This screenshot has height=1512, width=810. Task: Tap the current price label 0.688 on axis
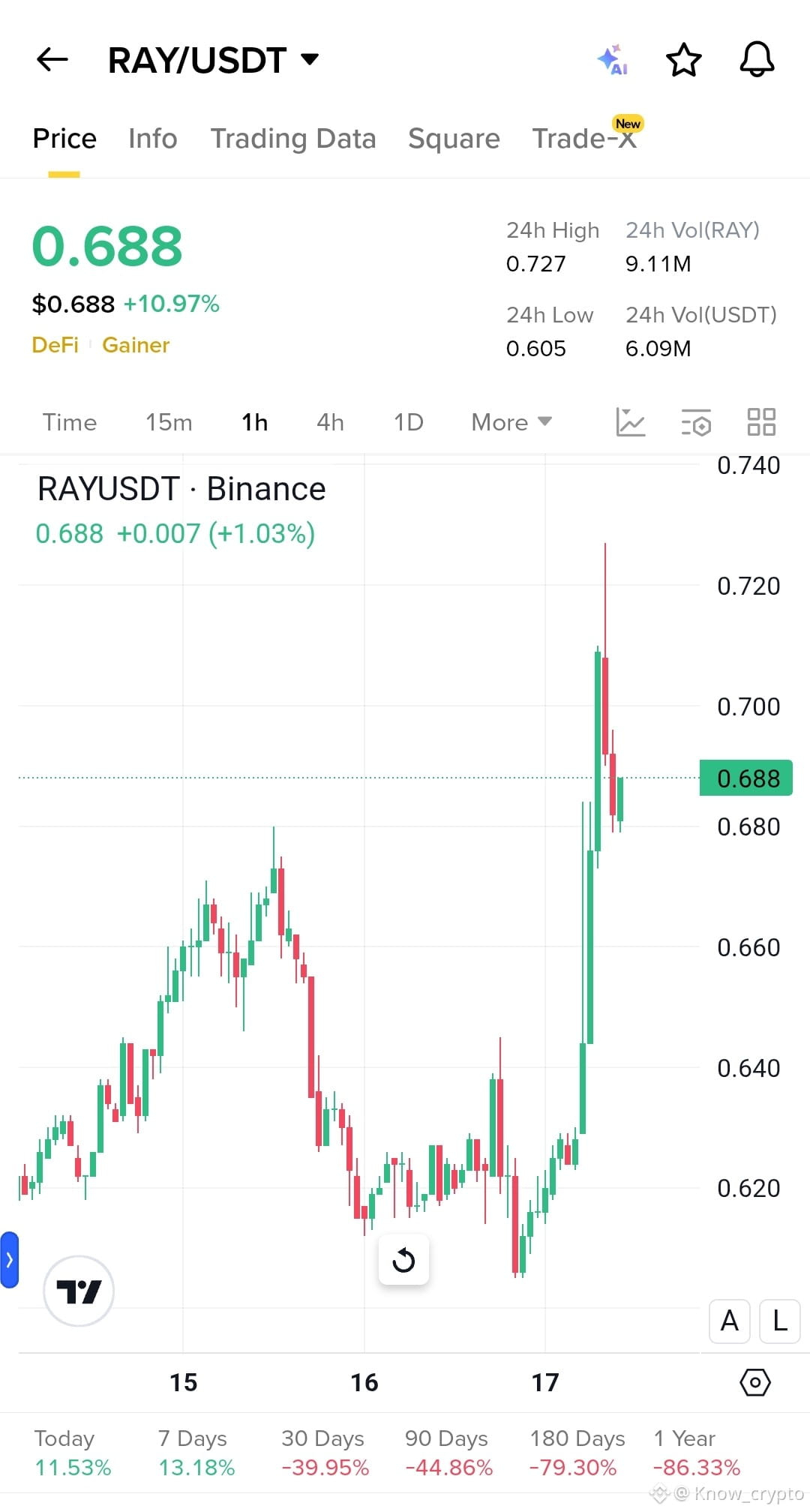point(746,778)
